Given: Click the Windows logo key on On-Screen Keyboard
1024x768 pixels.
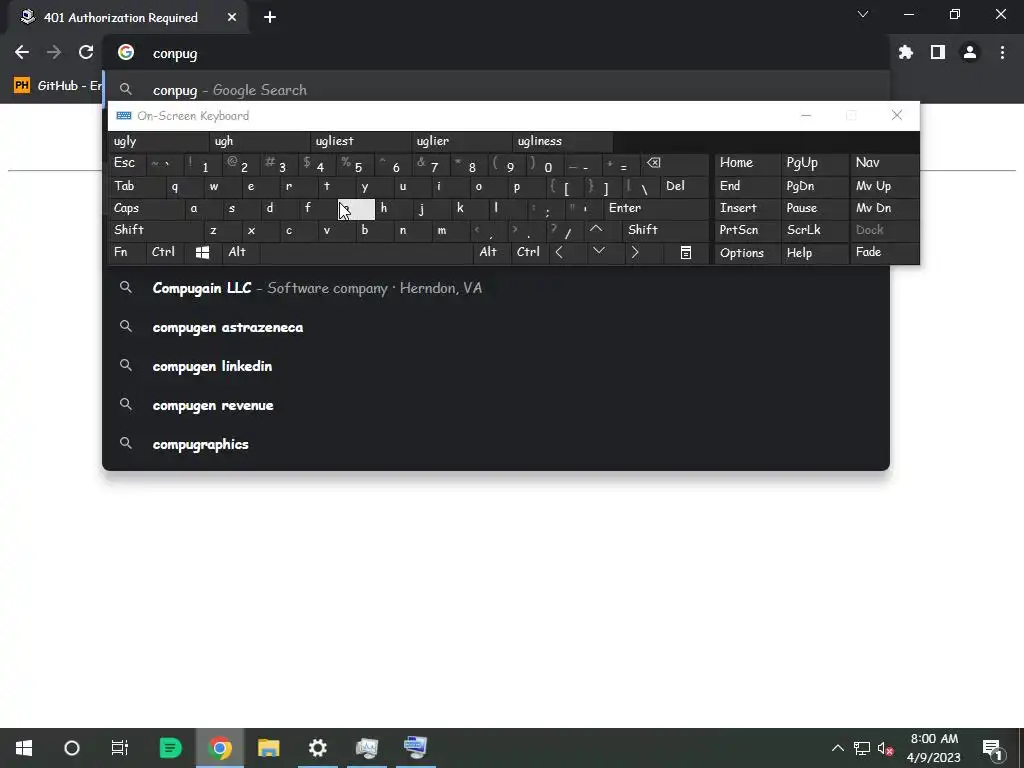Looking at the screenshot, I should click(x=202, y=252).
